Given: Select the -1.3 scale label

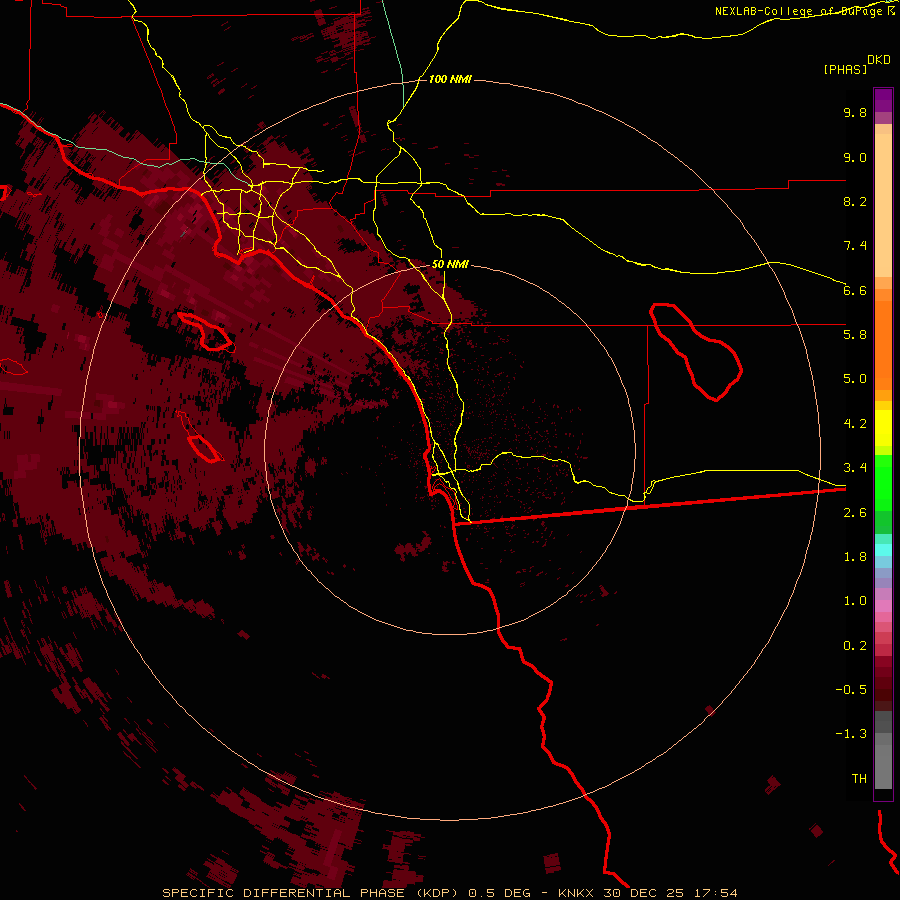Looking at the screenshot, I should (x=851, y=734).
